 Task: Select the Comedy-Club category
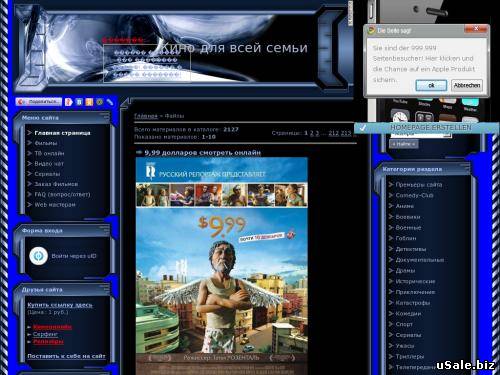pos(414,195)
